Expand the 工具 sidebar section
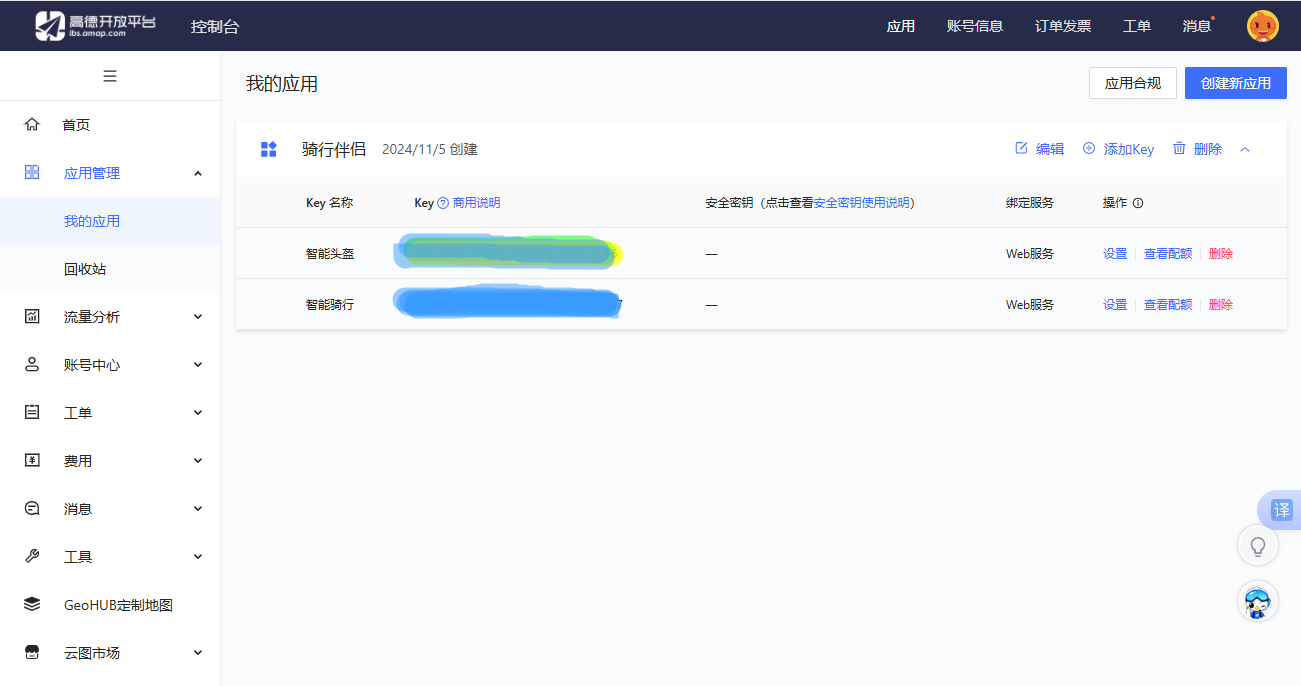Viewport: 1301px width, 686px height. (198, 557)
